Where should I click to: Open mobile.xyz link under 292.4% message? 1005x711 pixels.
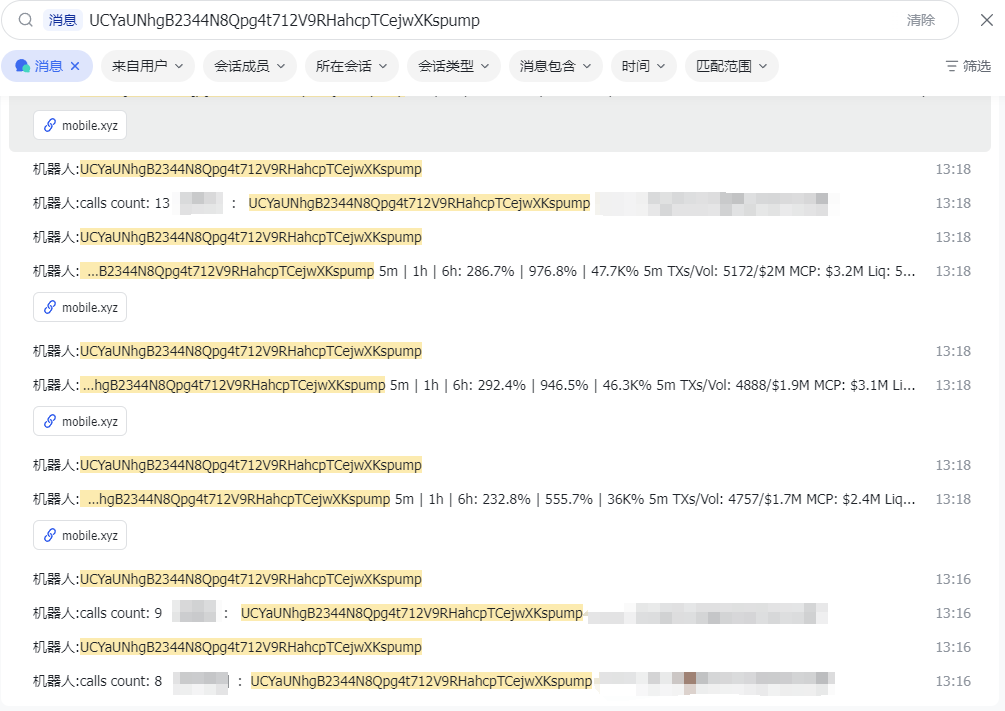click(x=79, y=421)
